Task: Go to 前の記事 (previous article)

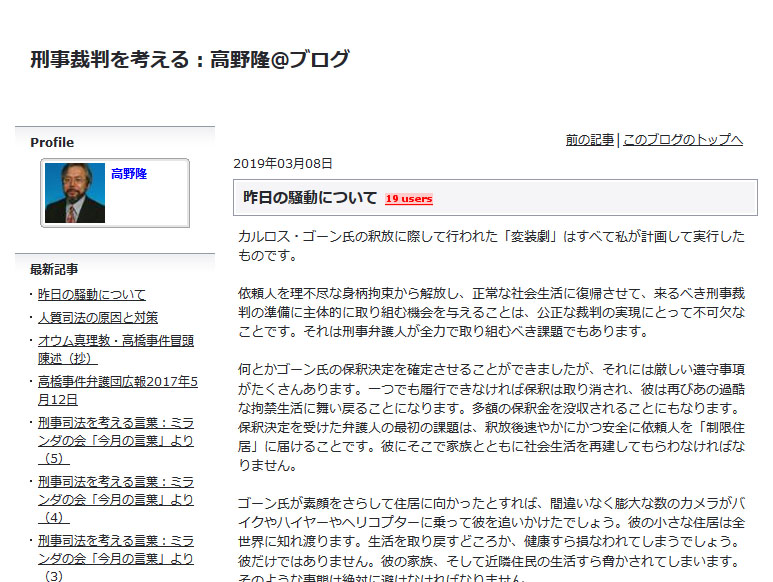Action: 589,140
